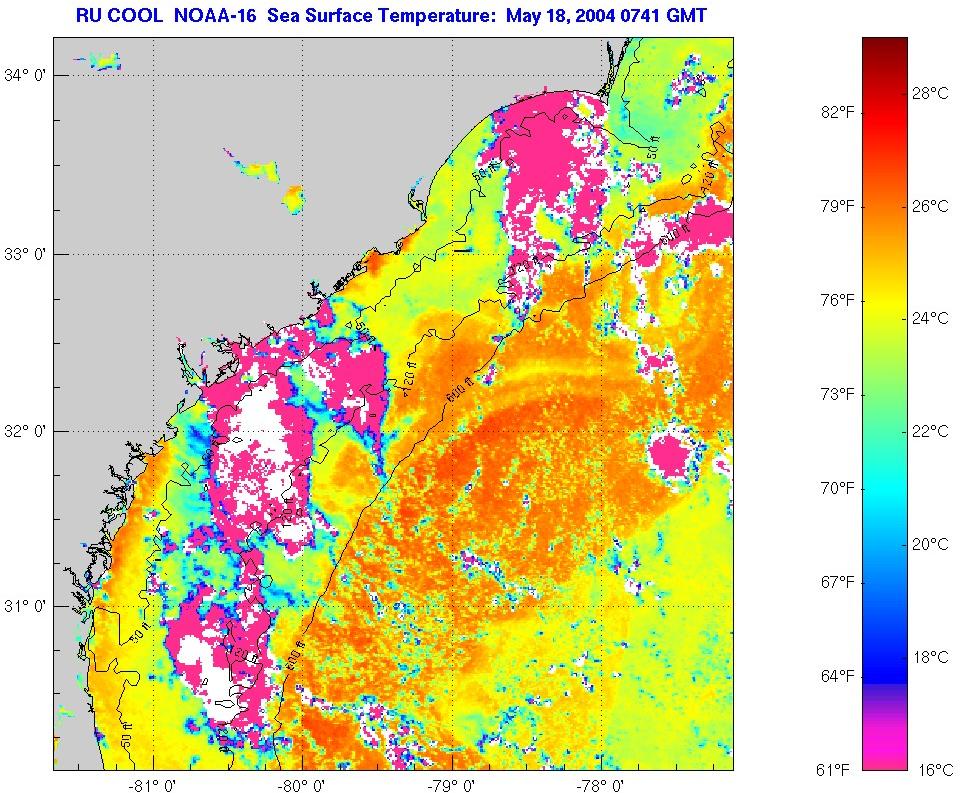Click the 26°C colorbar label
The height and width of the screenshot is (793, 960).
pos(931,206)
